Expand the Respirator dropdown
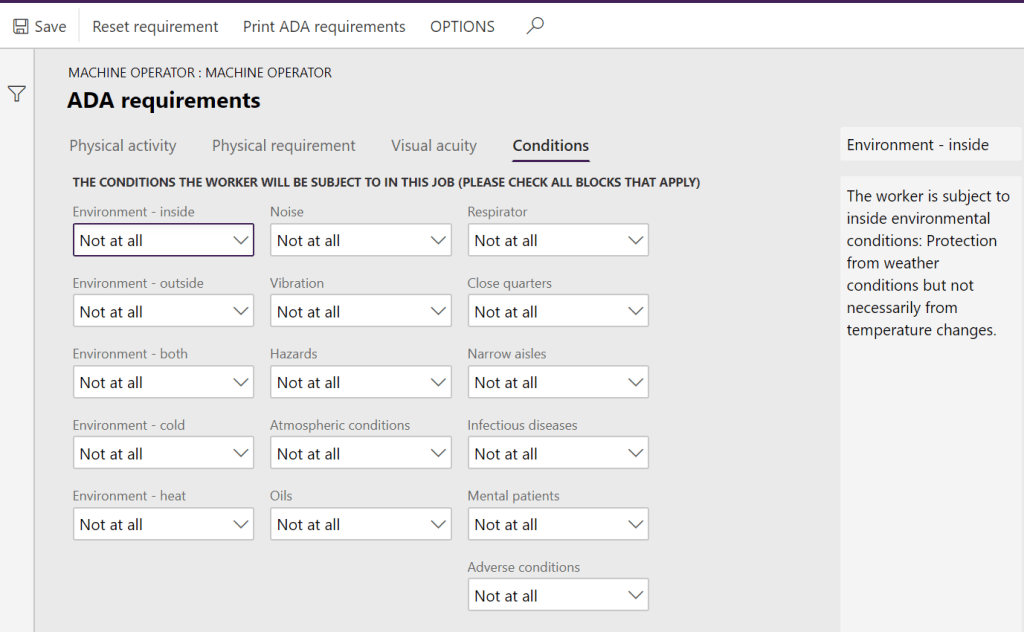Screen dimensions: 1024x632 [635, 241]
